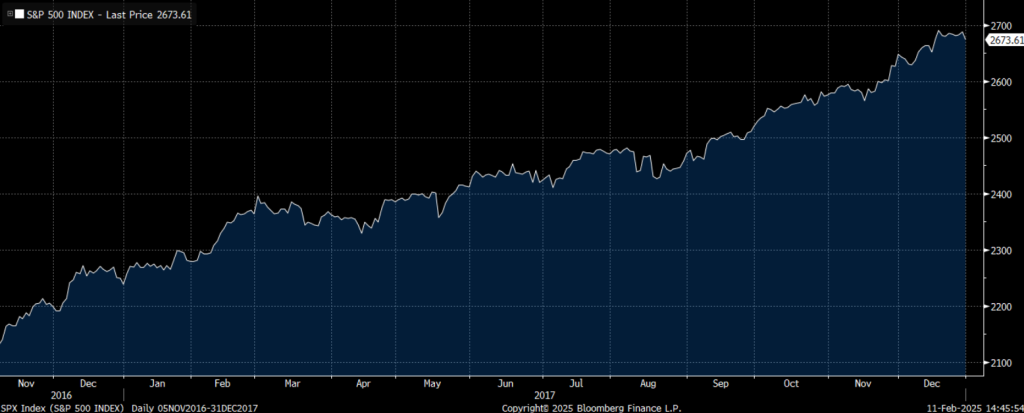Image resolution: width=1024 pixels, height=413 pixels.
Task: Select the Oct month label on time axis
Action: (x=790, y=383)
